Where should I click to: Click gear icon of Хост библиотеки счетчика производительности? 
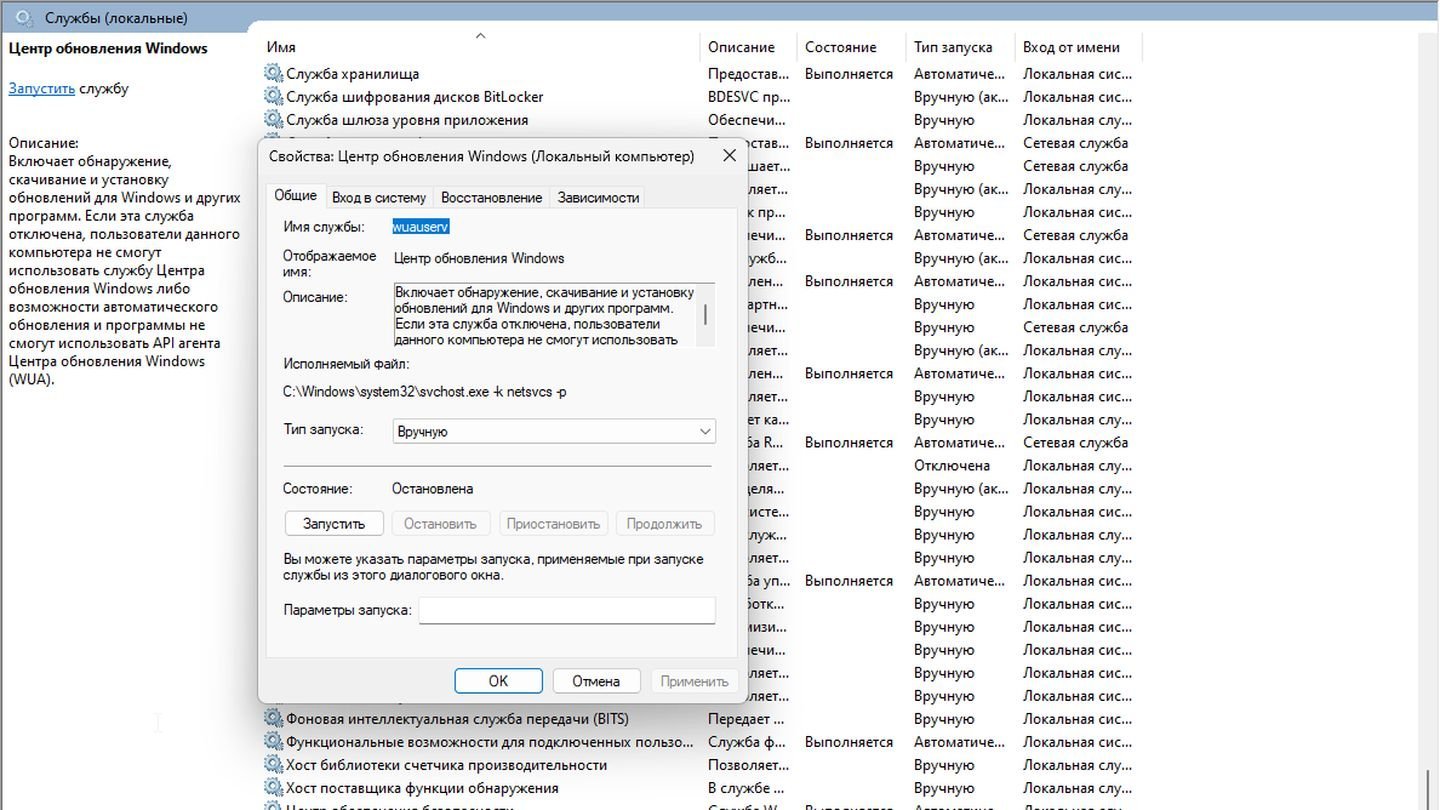pos(273,764)
